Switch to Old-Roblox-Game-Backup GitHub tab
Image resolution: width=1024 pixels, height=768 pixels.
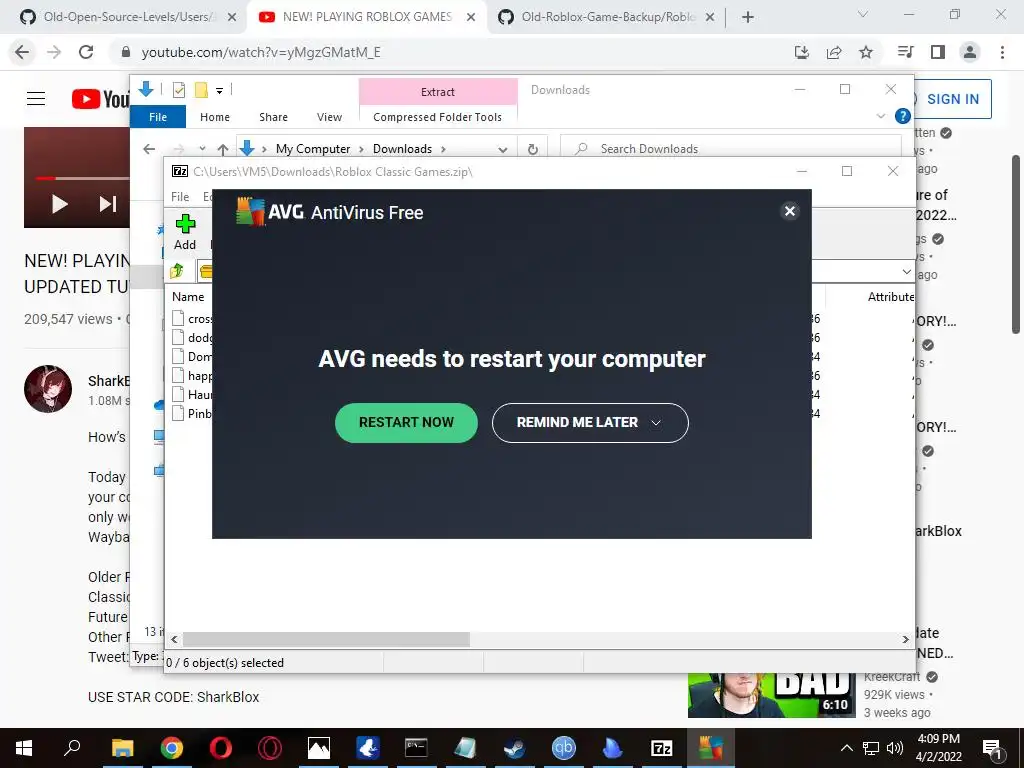[607, 17]
